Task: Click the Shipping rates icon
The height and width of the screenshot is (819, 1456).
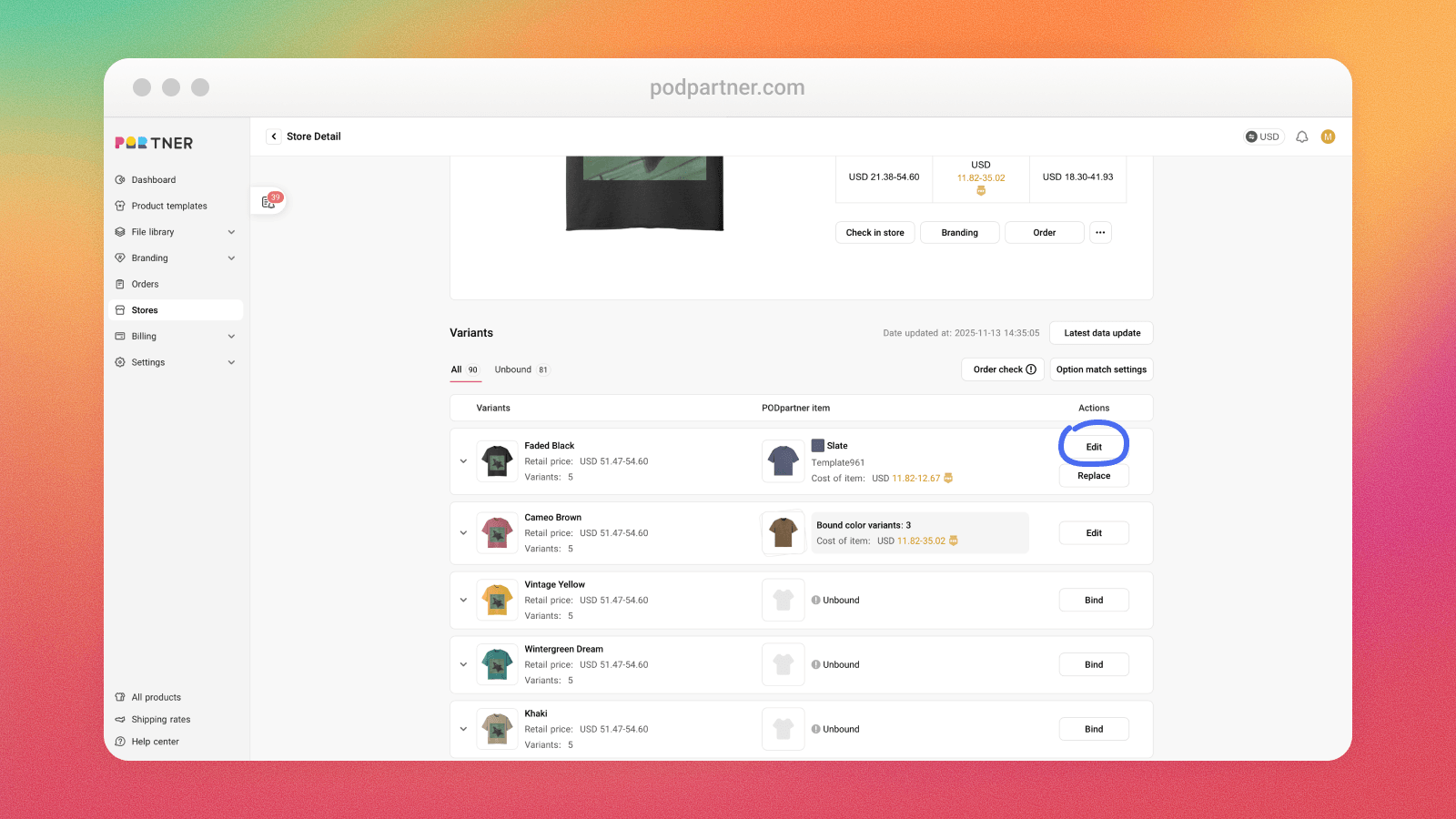Action: click(120, 720)
